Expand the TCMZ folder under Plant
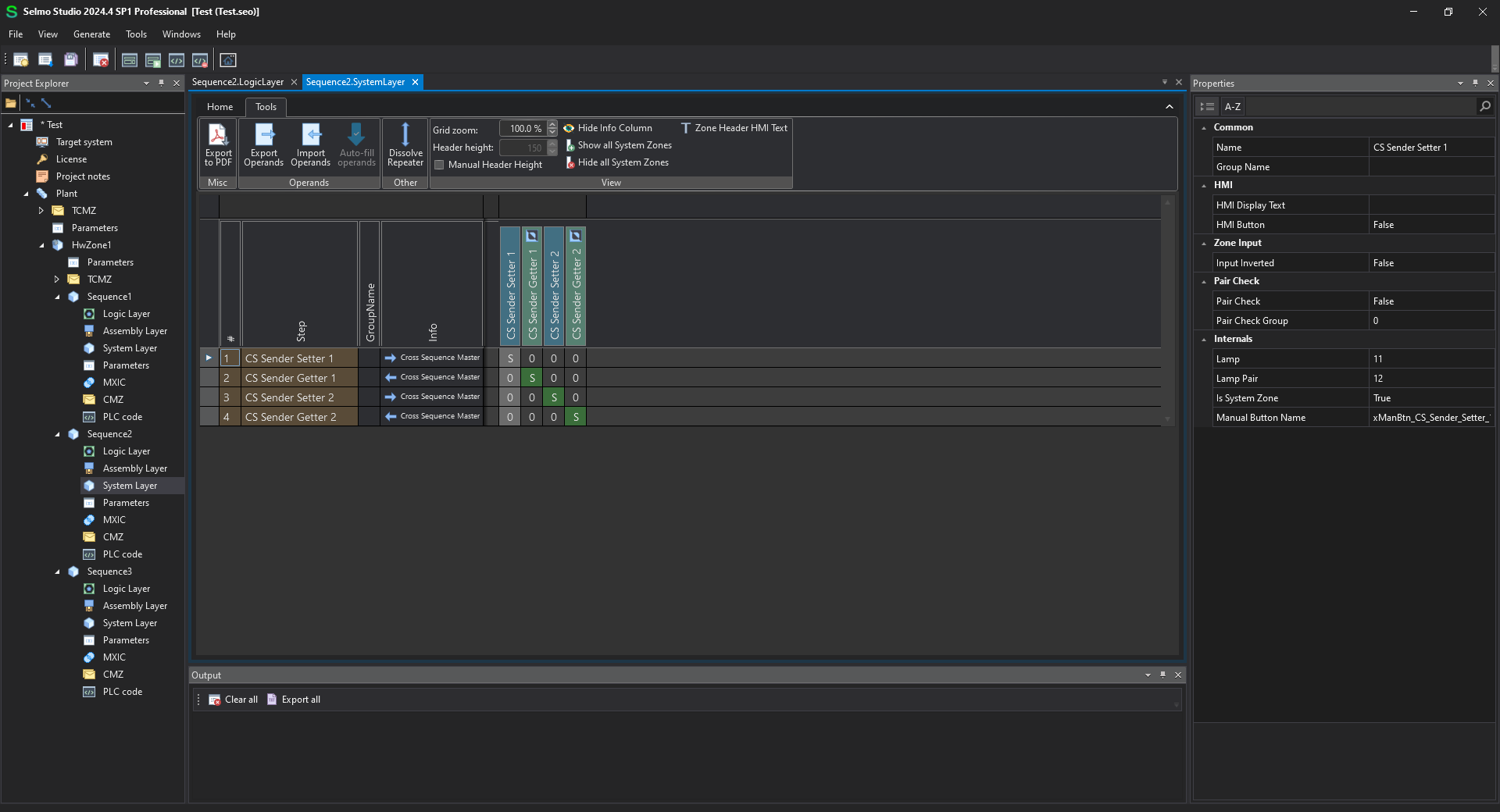Viewport: 1500px width, 812px height. tap(41, 211)
